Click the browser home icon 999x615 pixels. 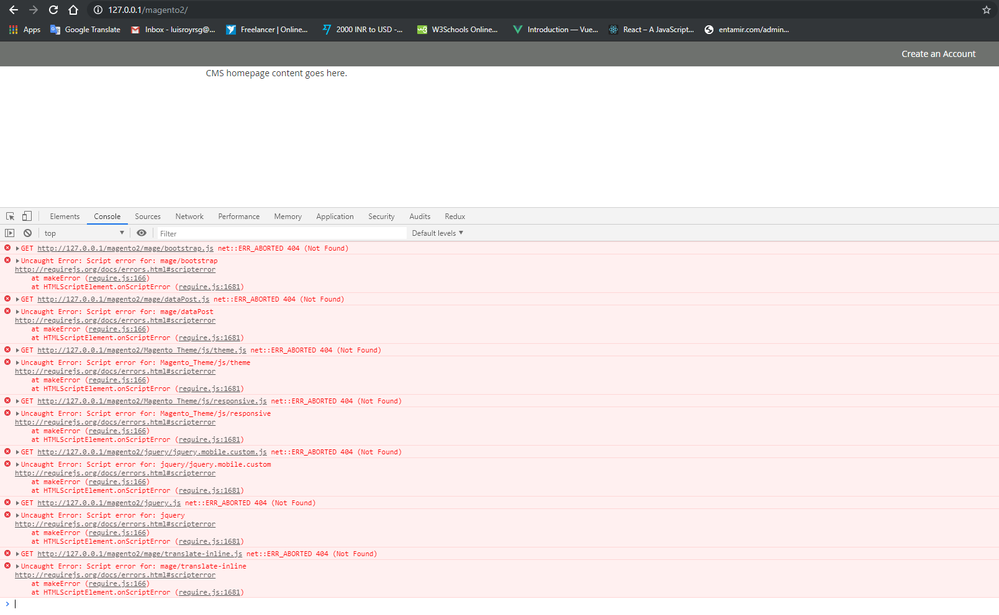pyautogui.click(x=73, y=9)
